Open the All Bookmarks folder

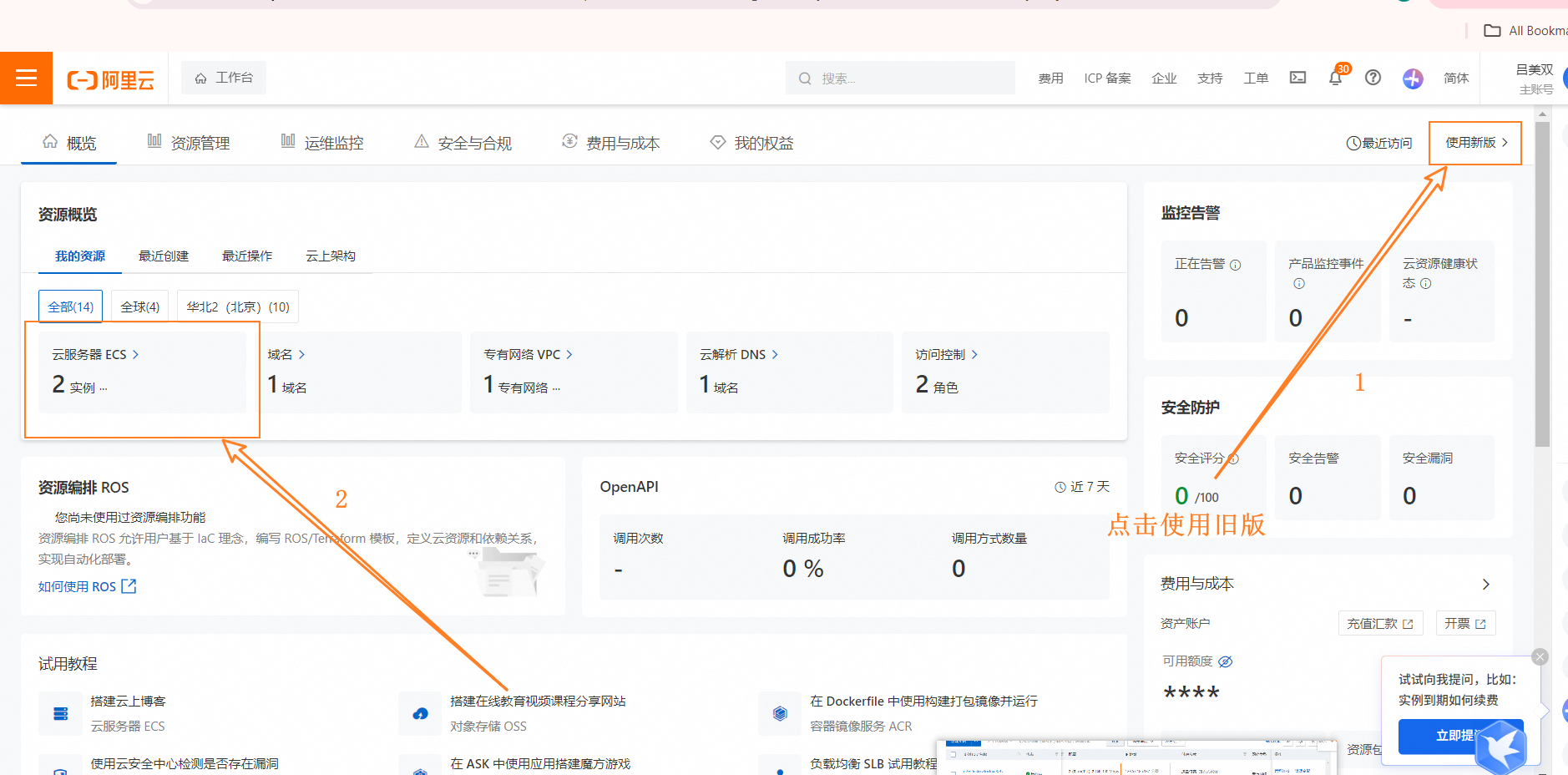1525,31
